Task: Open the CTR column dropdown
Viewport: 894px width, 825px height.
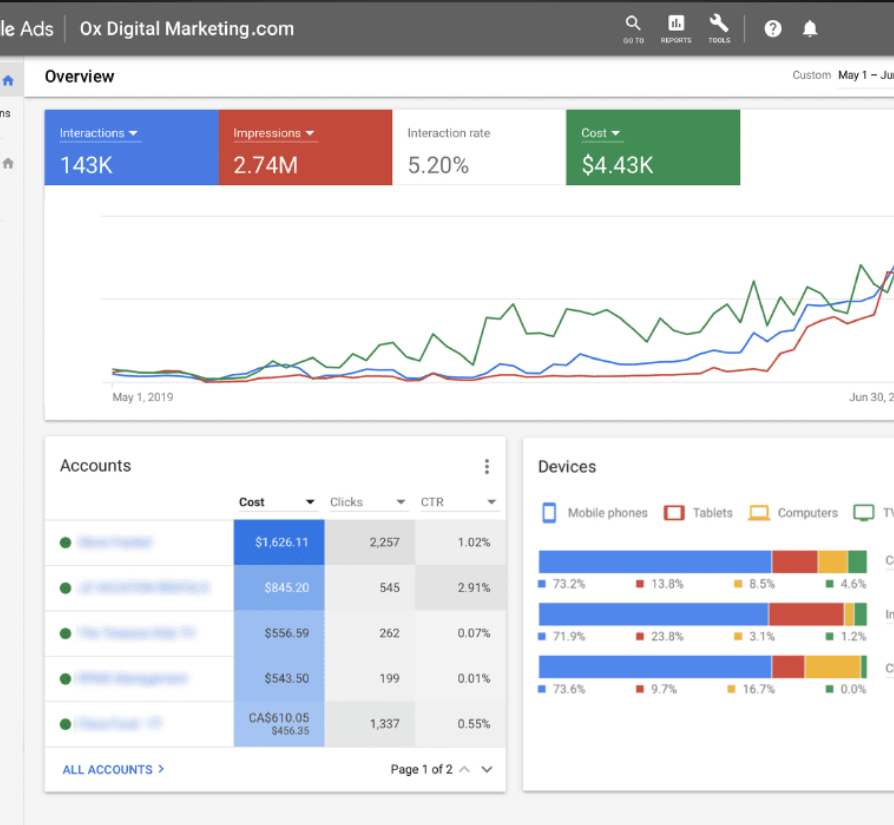Action: 492,502
